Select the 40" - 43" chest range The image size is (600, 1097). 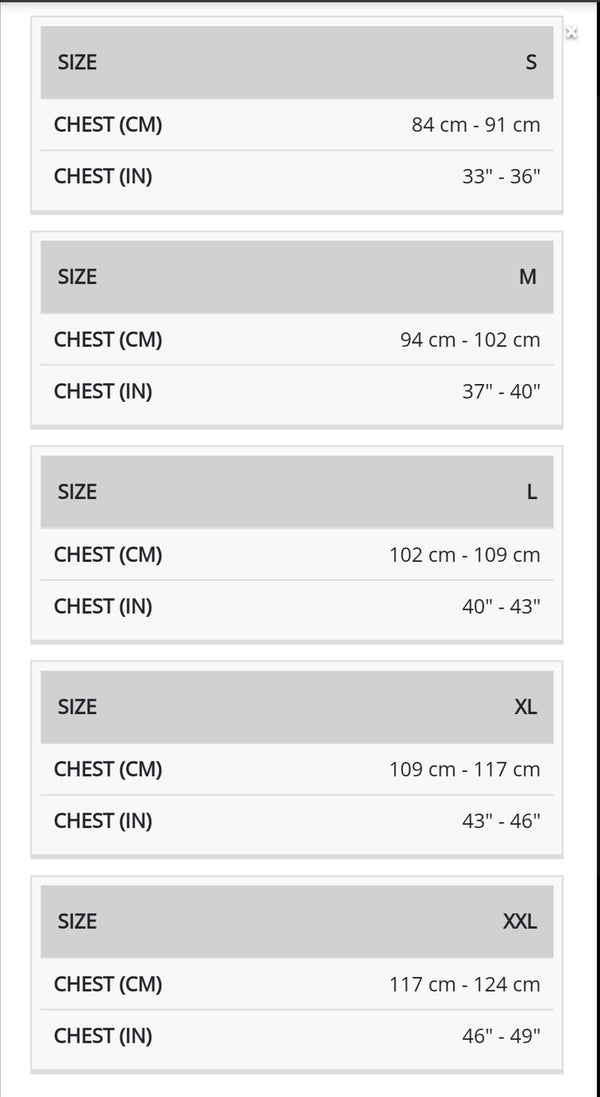tap(501, 607)
